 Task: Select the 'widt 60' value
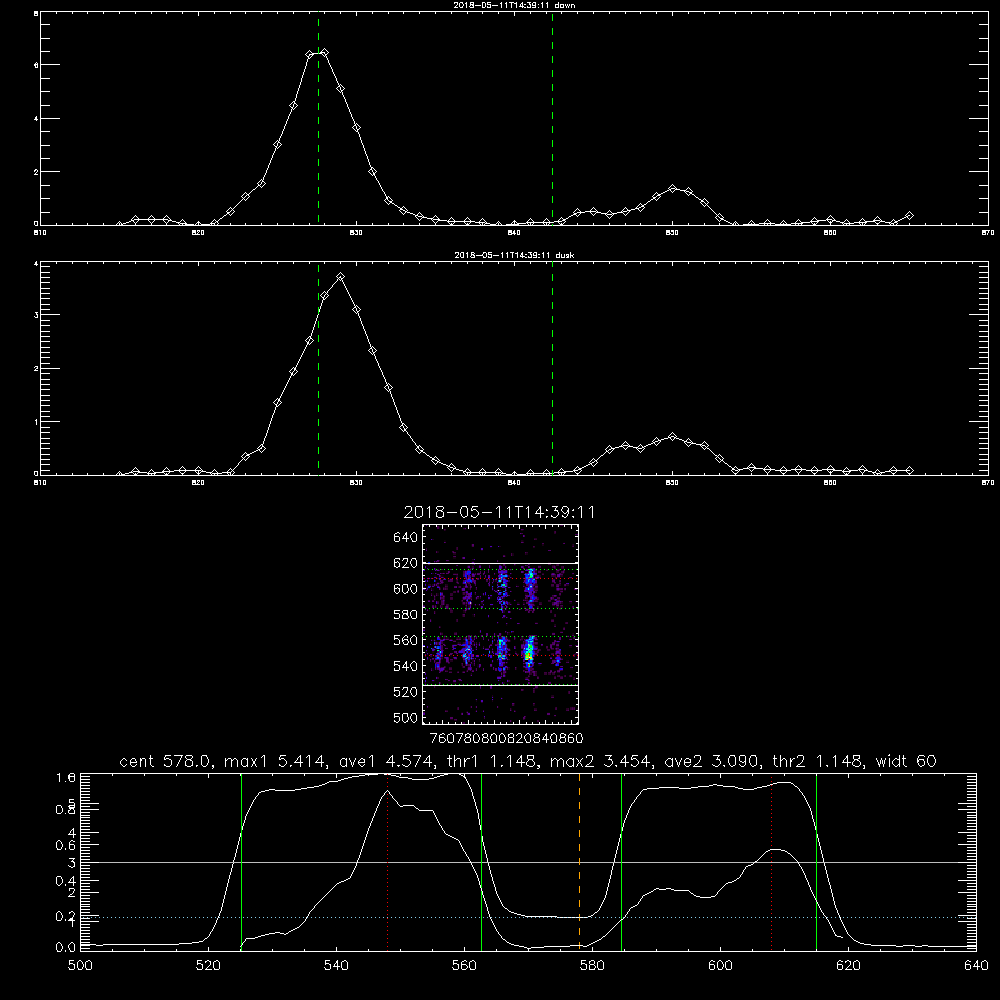tap(906, 761)
